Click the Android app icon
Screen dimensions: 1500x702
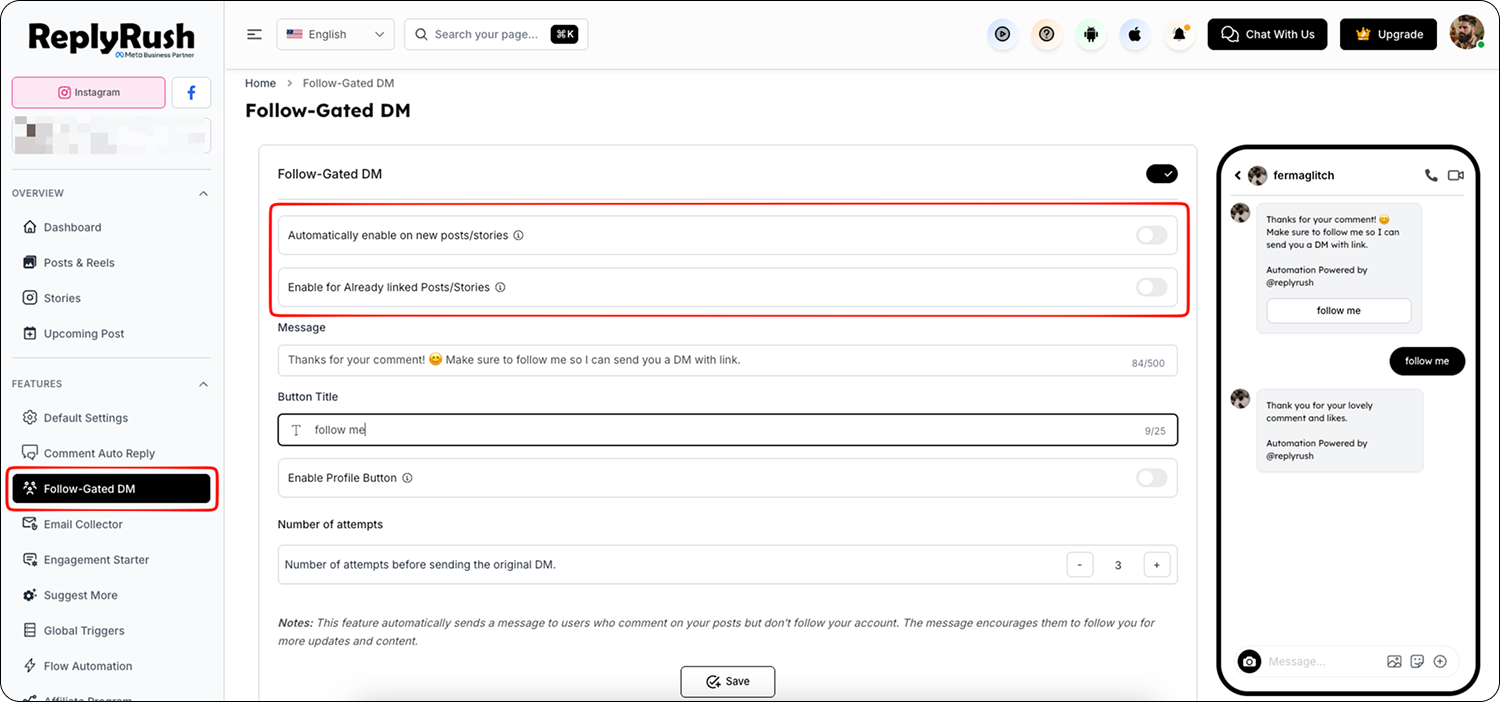click(x=1091, y=34)
